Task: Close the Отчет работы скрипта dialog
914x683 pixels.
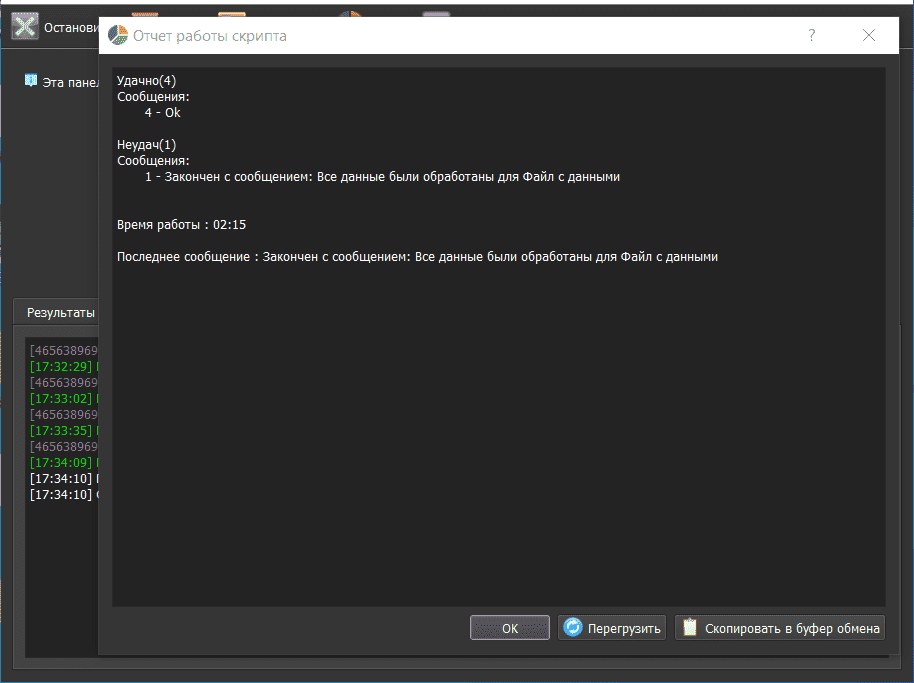Action: coord(869,36)
